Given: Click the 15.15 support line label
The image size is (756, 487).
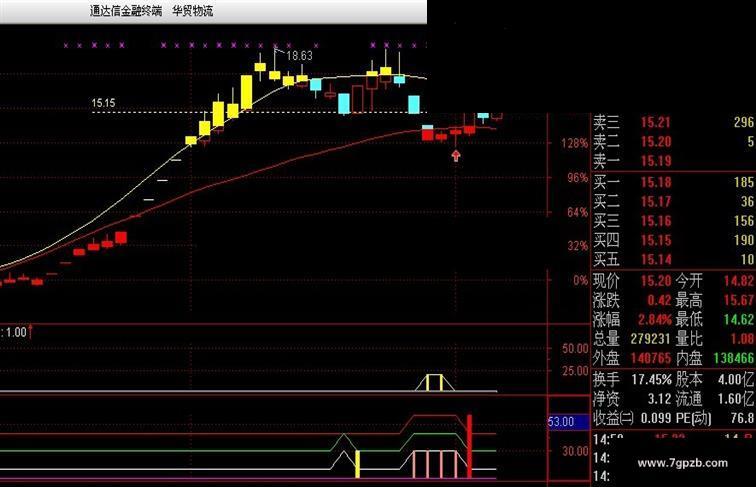Looking at the screenshot, I should 103,103.
